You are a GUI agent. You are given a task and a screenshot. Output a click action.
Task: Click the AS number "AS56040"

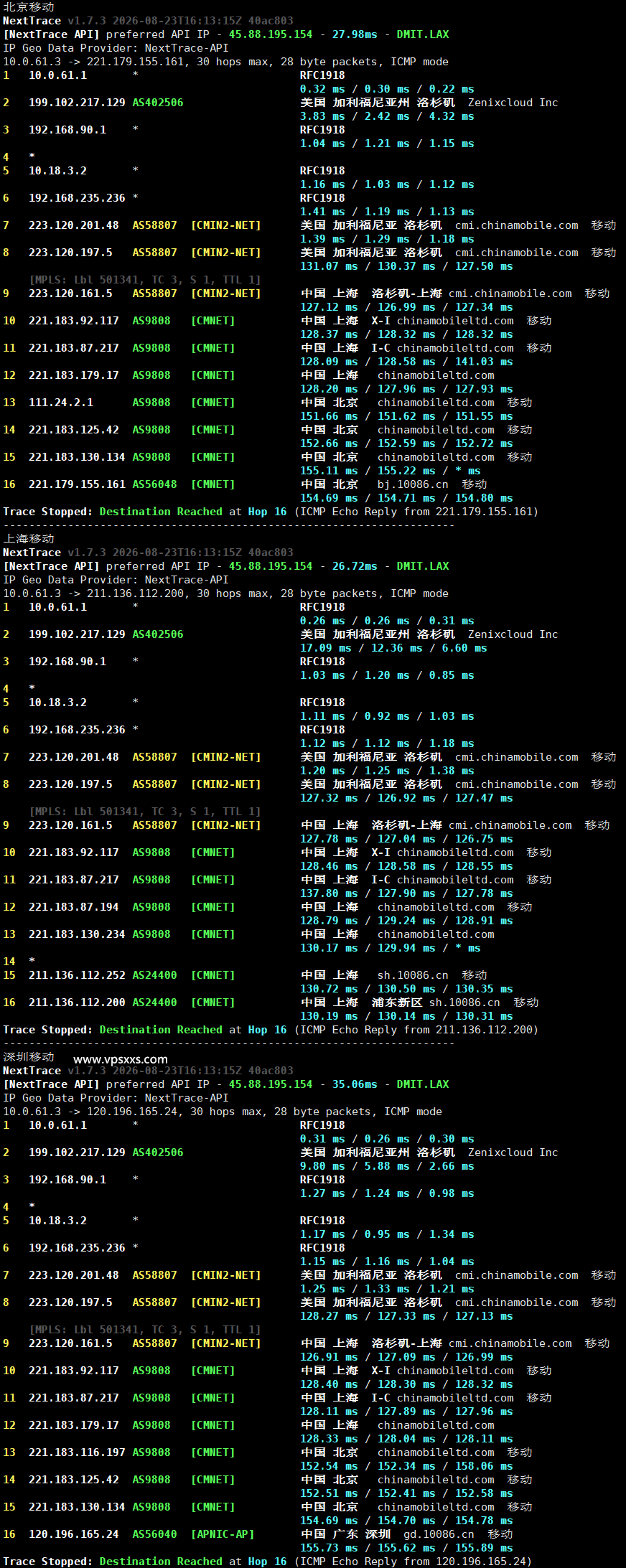(x=154, y=1534)
